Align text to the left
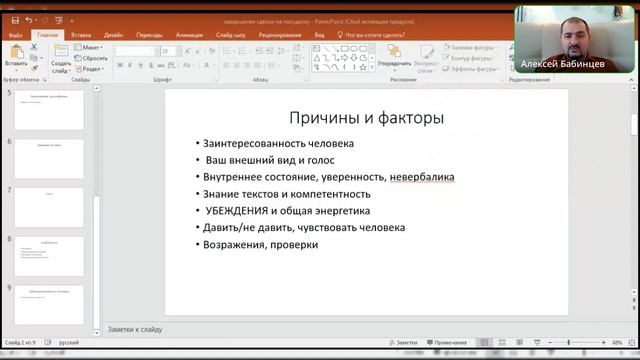 pyautogui.click(x=227, y=65)
